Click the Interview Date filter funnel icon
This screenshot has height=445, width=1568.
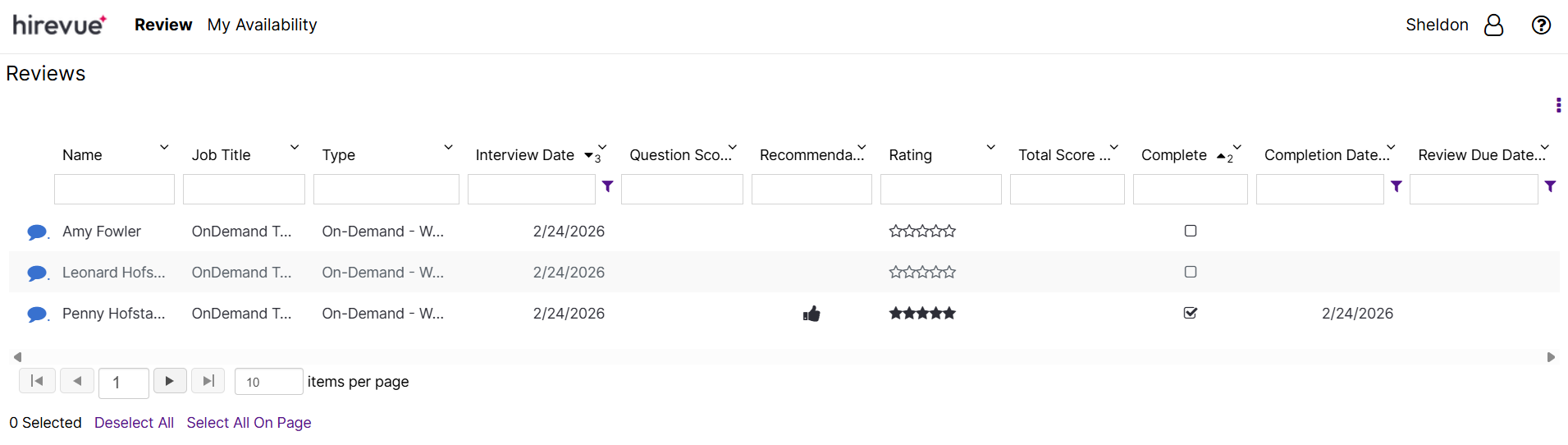[x=608, y=186]
